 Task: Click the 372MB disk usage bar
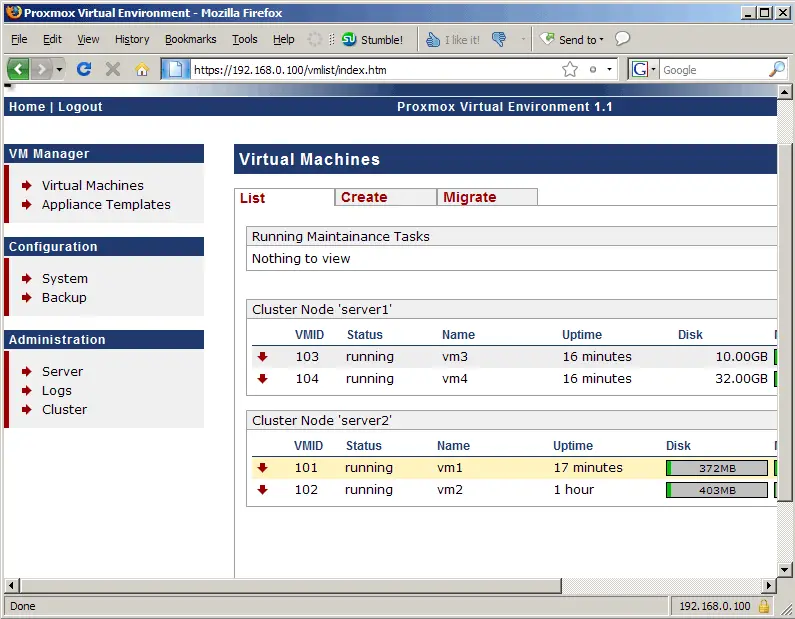point(717,468)
